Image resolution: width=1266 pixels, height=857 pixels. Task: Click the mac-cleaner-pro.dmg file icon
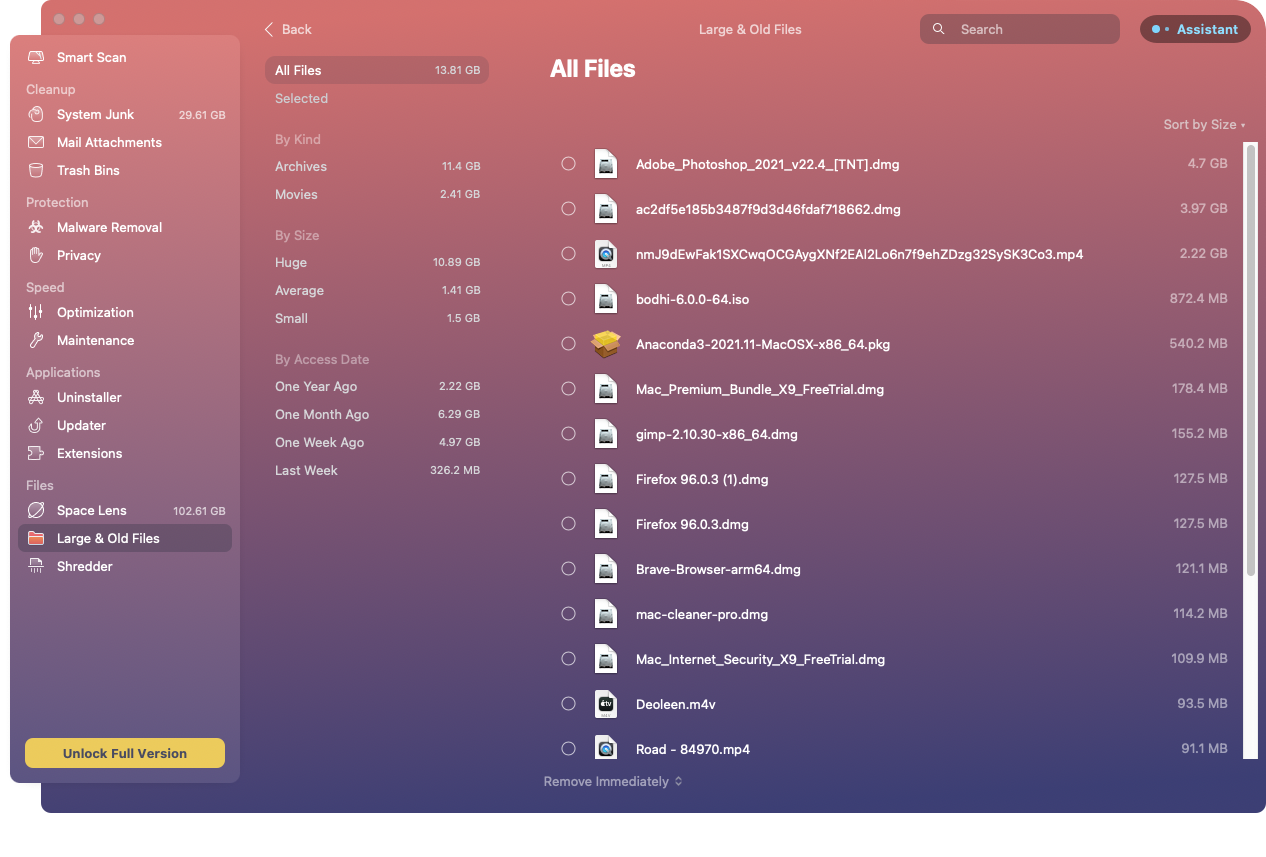coord(606,614)
